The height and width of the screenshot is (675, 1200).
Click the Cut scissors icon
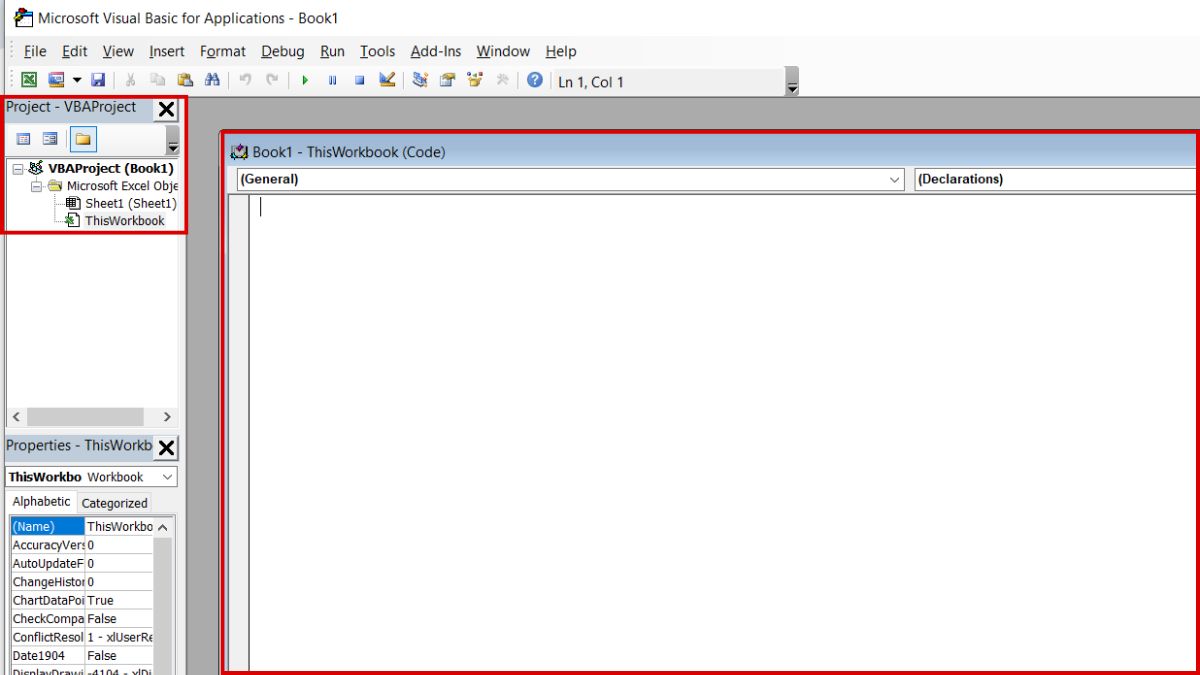130,81
